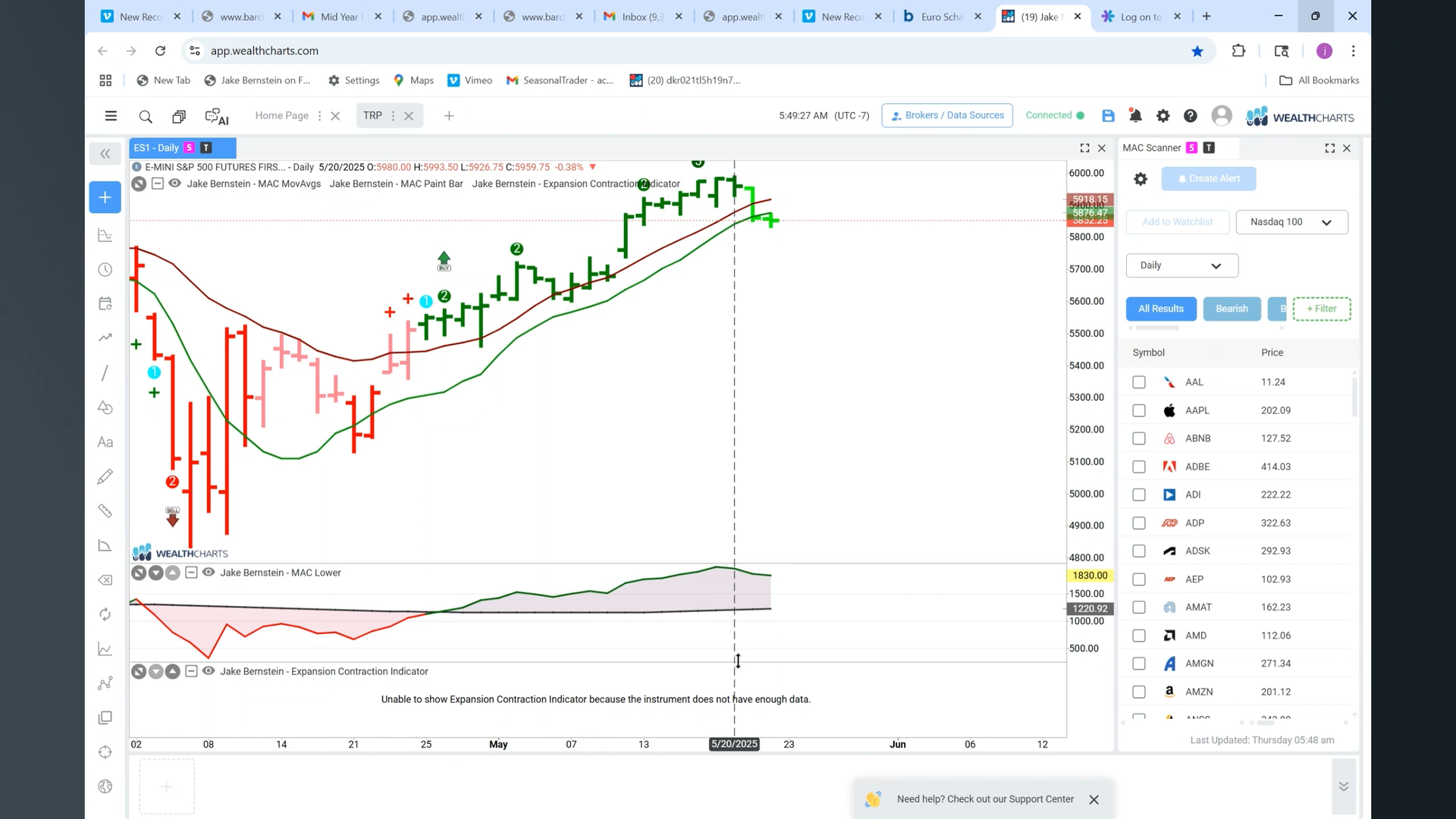This screenshot has width=1456, height=819.
Task: Dismiss the Support Center help popup
Action: pyautogui.click(x=1094, y=799)
